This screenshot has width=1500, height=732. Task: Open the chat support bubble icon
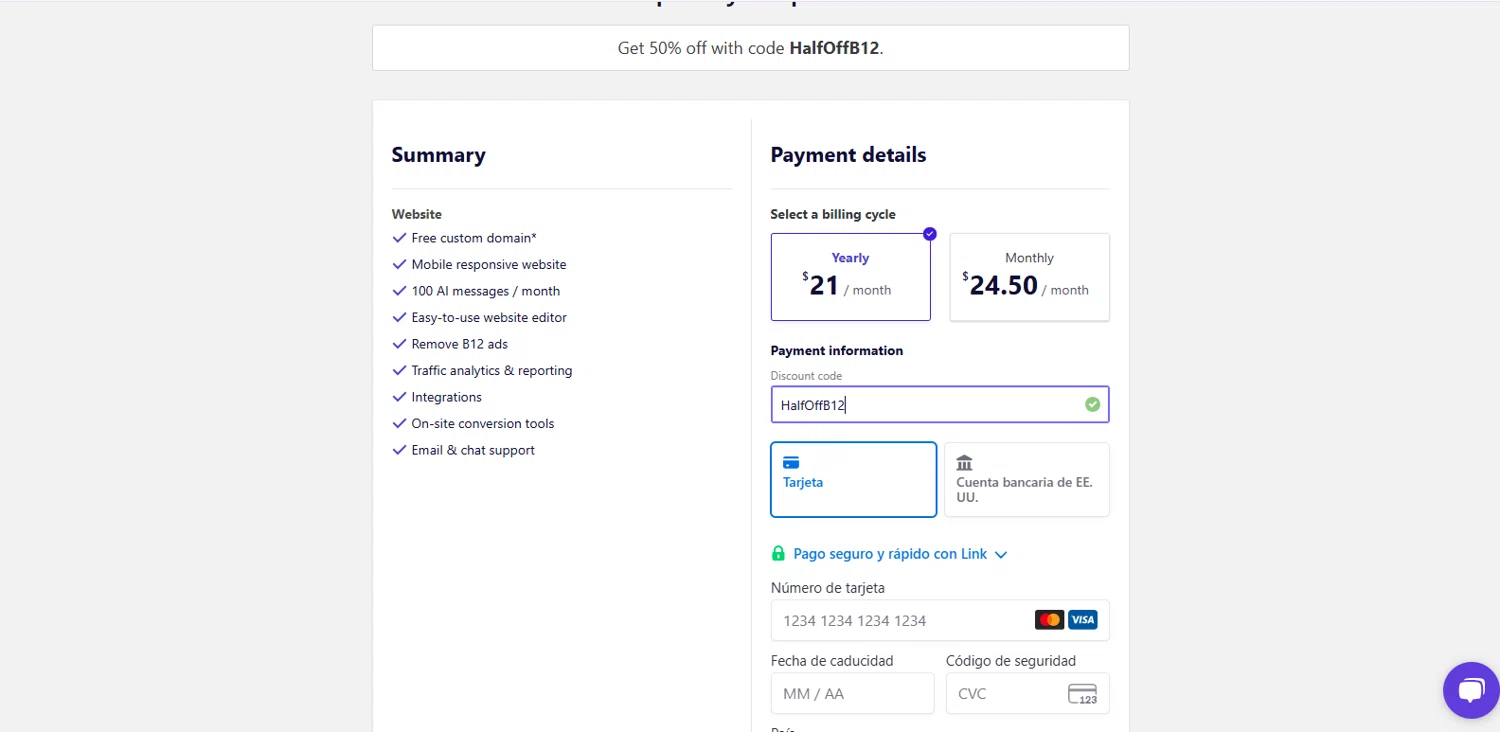1471,690
